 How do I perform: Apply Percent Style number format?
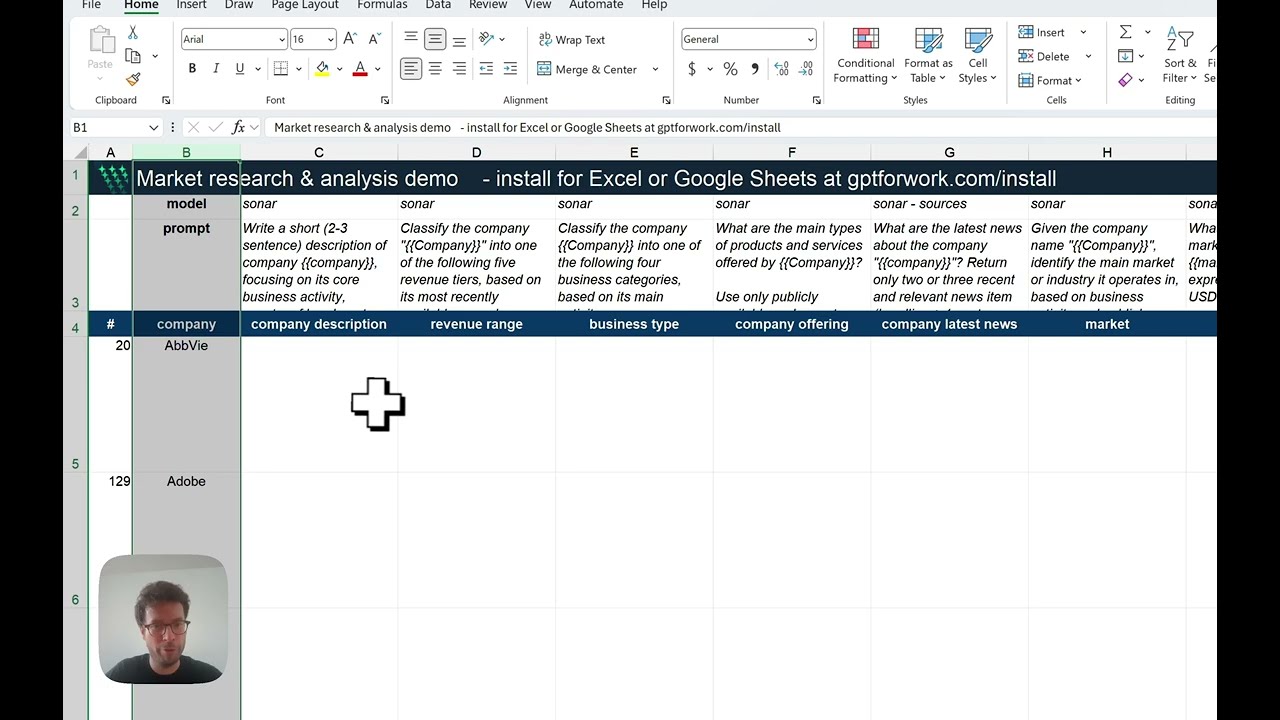tap(730, 69)
